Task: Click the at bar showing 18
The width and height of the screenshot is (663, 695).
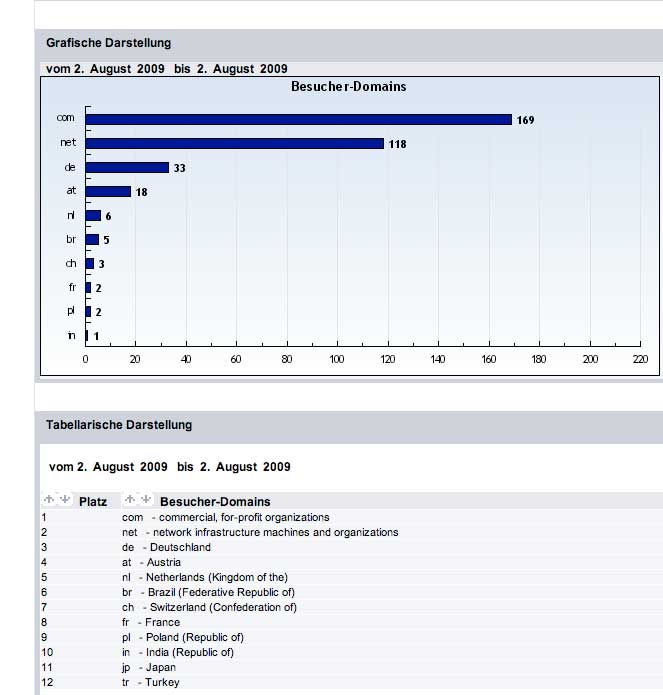Action: click(x=108, y=191)
